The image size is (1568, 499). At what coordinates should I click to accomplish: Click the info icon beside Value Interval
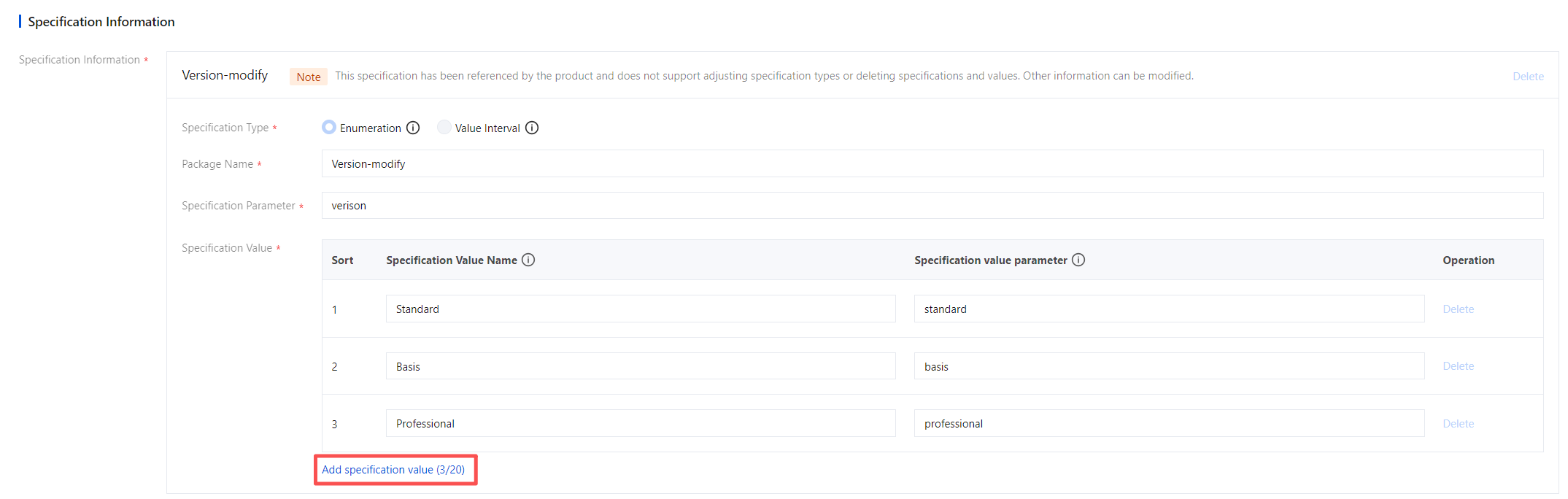(x=532, y=128)
